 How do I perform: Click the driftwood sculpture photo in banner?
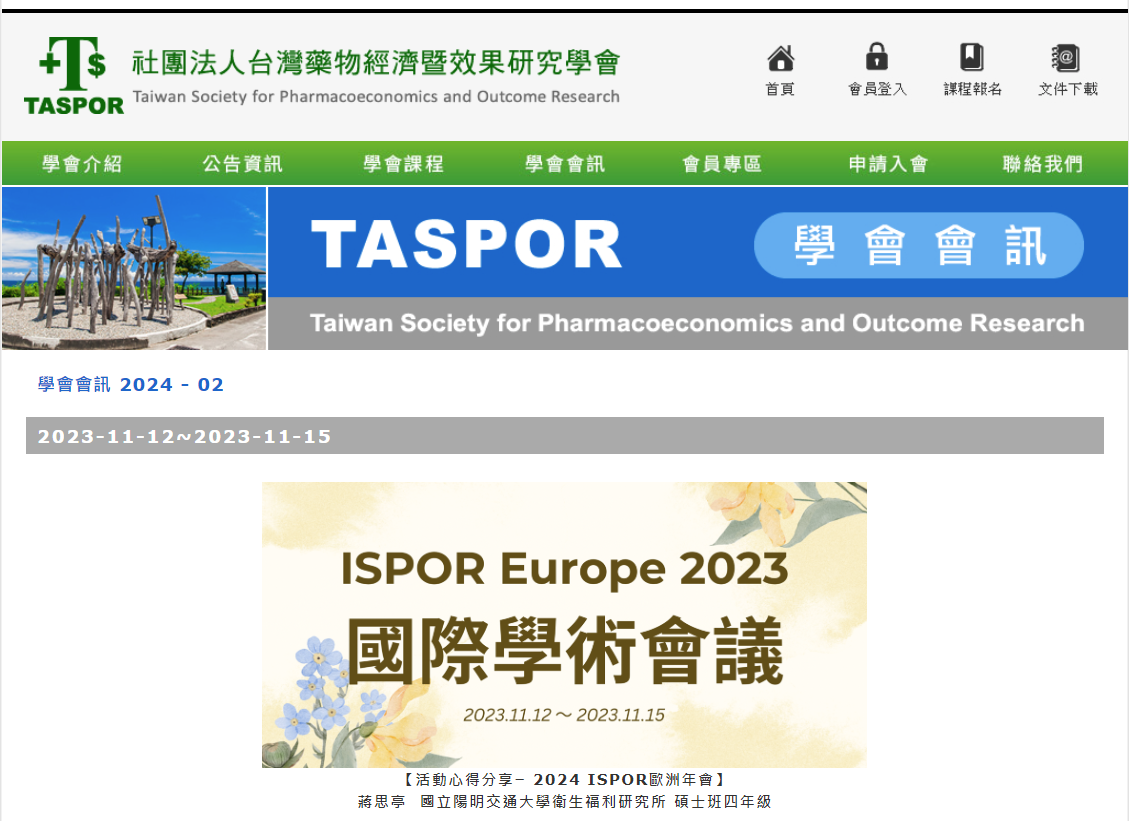pos(134,269)
